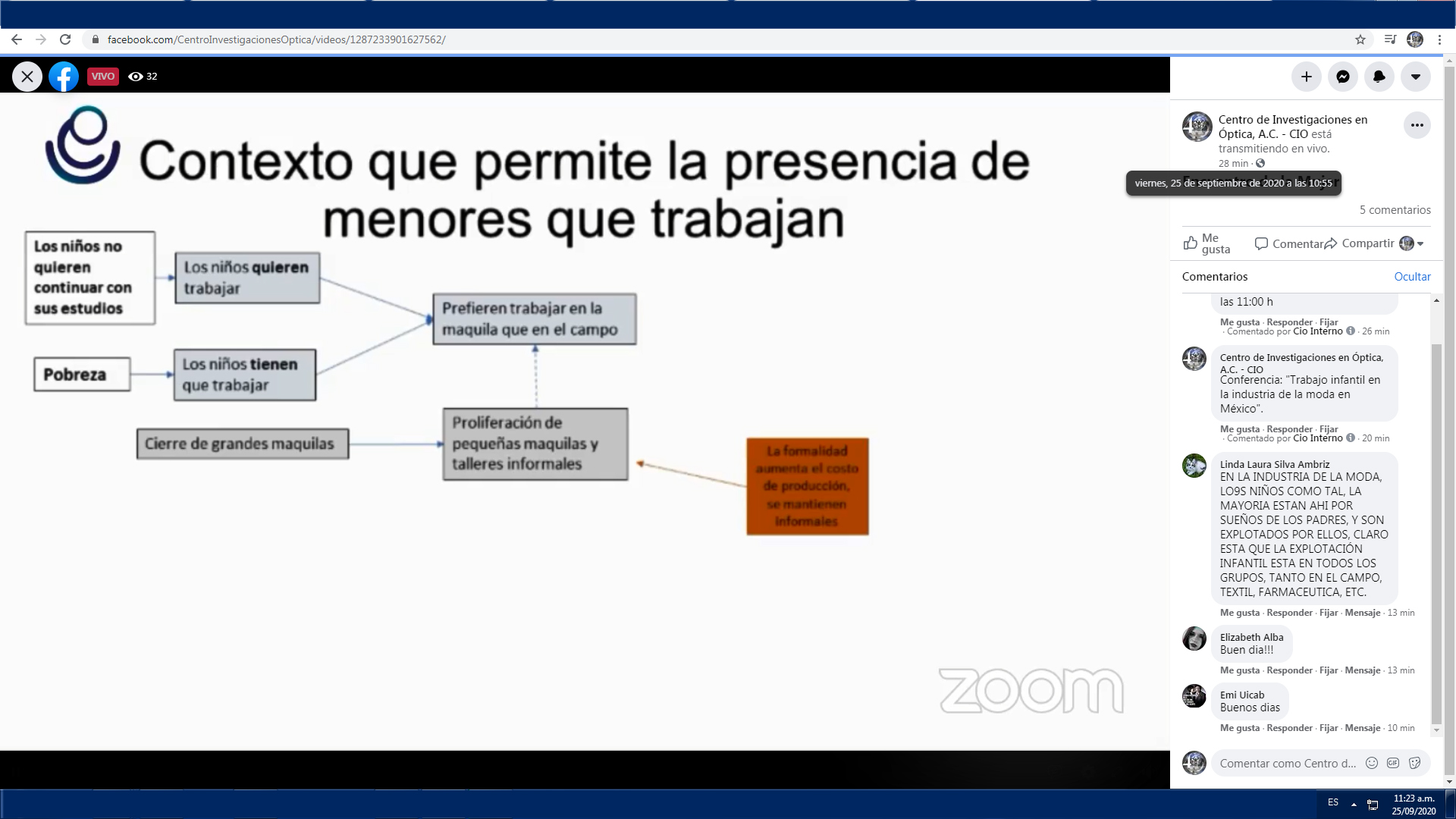1456x819 pixels.
Task: Open the notifications bell
Action: (x=1379, y=77)
